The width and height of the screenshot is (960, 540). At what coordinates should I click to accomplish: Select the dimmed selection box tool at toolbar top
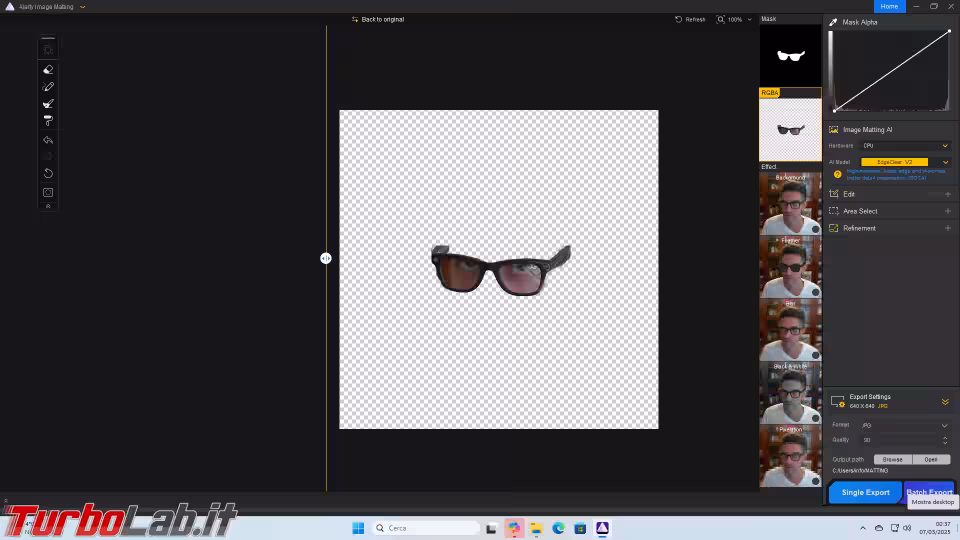tap(48, 50)
